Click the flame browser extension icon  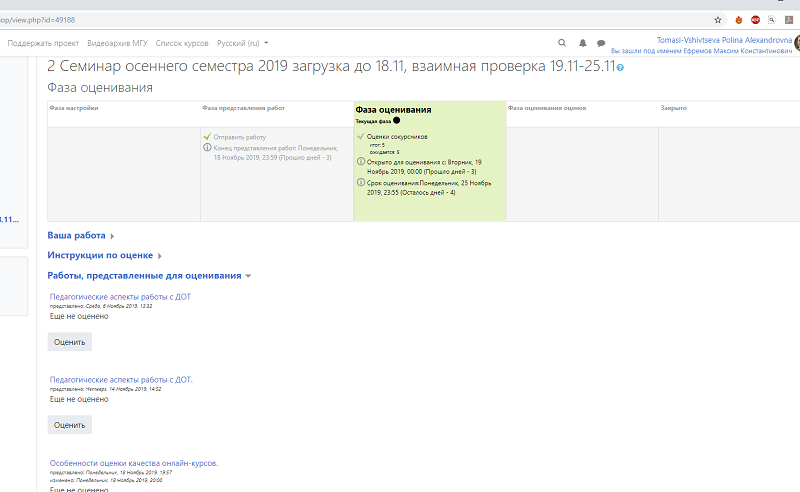[x=739, y=19]
